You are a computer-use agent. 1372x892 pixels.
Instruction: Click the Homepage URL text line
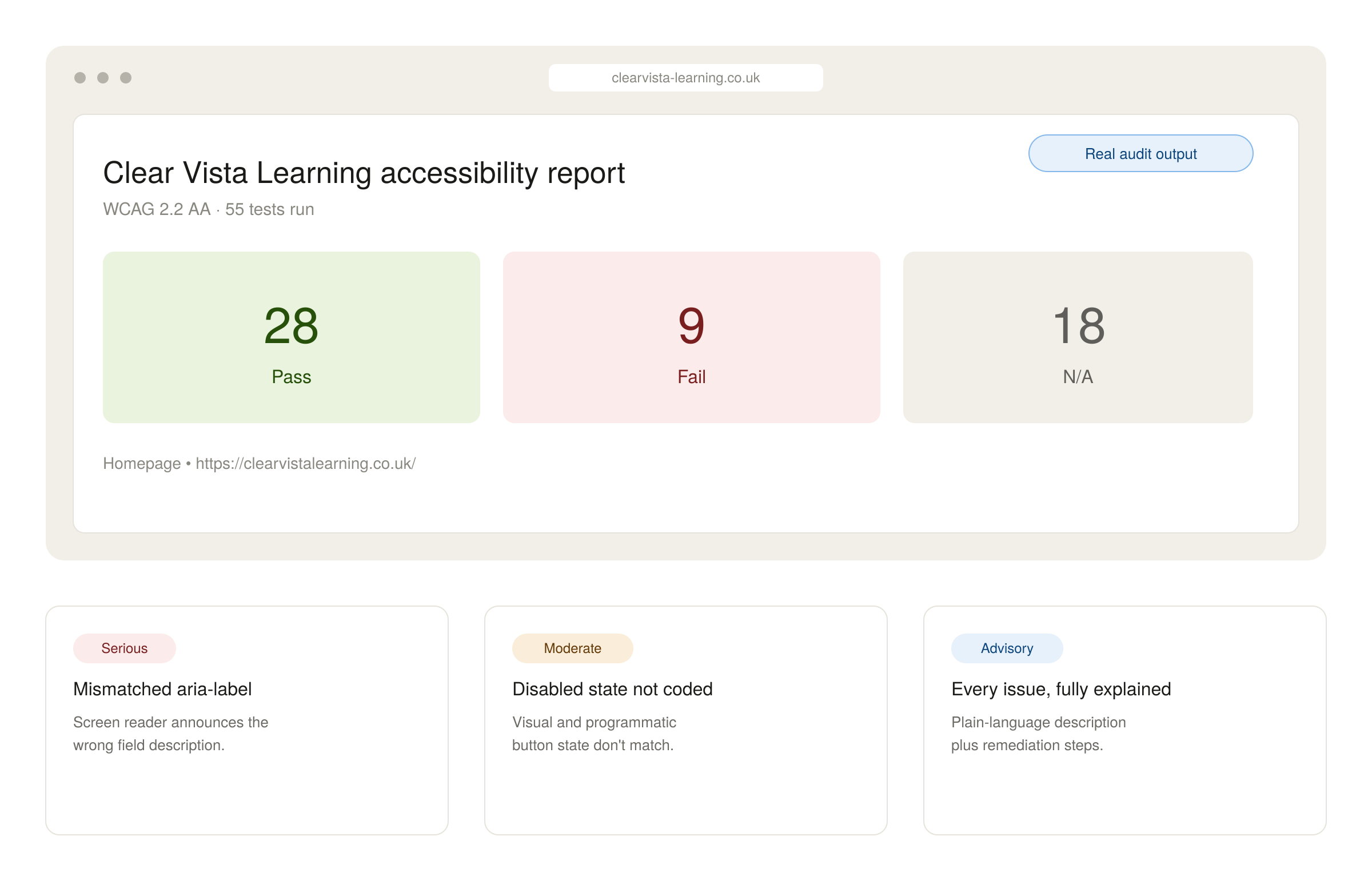point(260,464)
